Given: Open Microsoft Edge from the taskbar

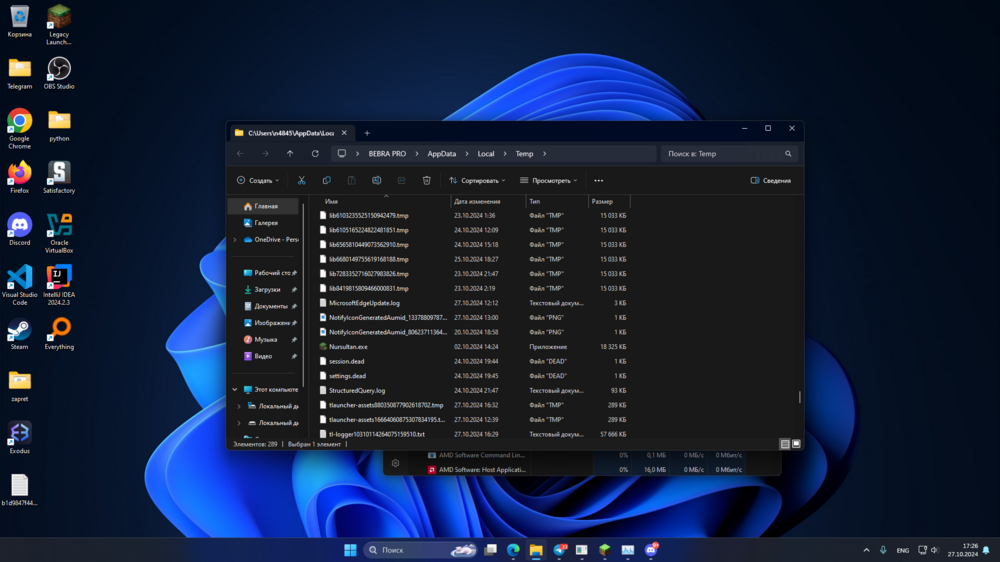Looking at the screenshot, I should (x=513, y=550).
